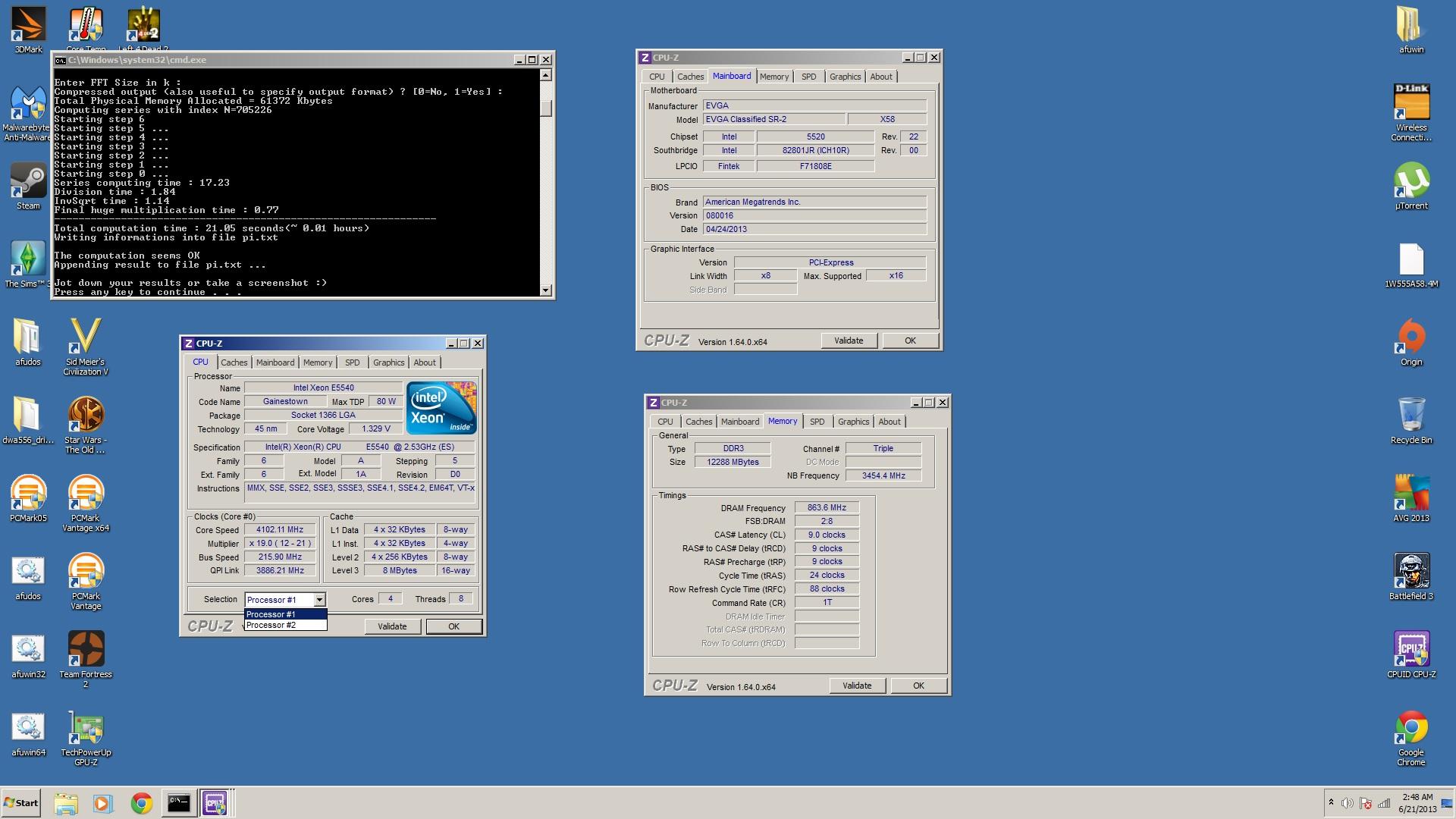Open the afuwin folder icon
Image resolution: width=1456 pixels, height=819 pixels.
(x=1411, y=29)
